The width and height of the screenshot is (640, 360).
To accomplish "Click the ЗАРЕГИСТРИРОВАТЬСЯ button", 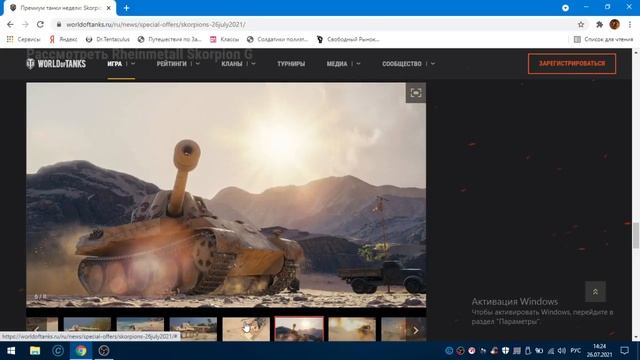I will tap(572, 64).
